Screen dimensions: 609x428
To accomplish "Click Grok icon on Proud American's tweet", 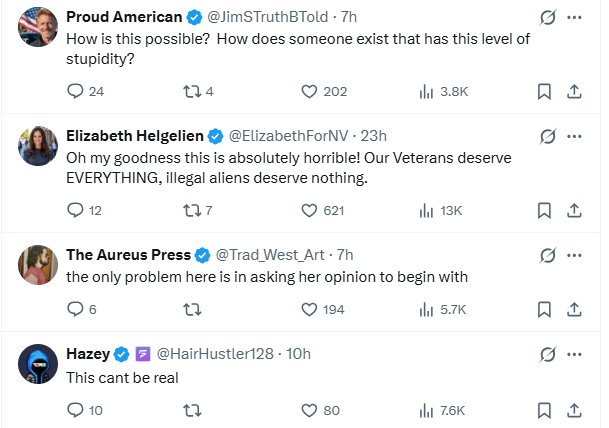I will coord(547,18).
